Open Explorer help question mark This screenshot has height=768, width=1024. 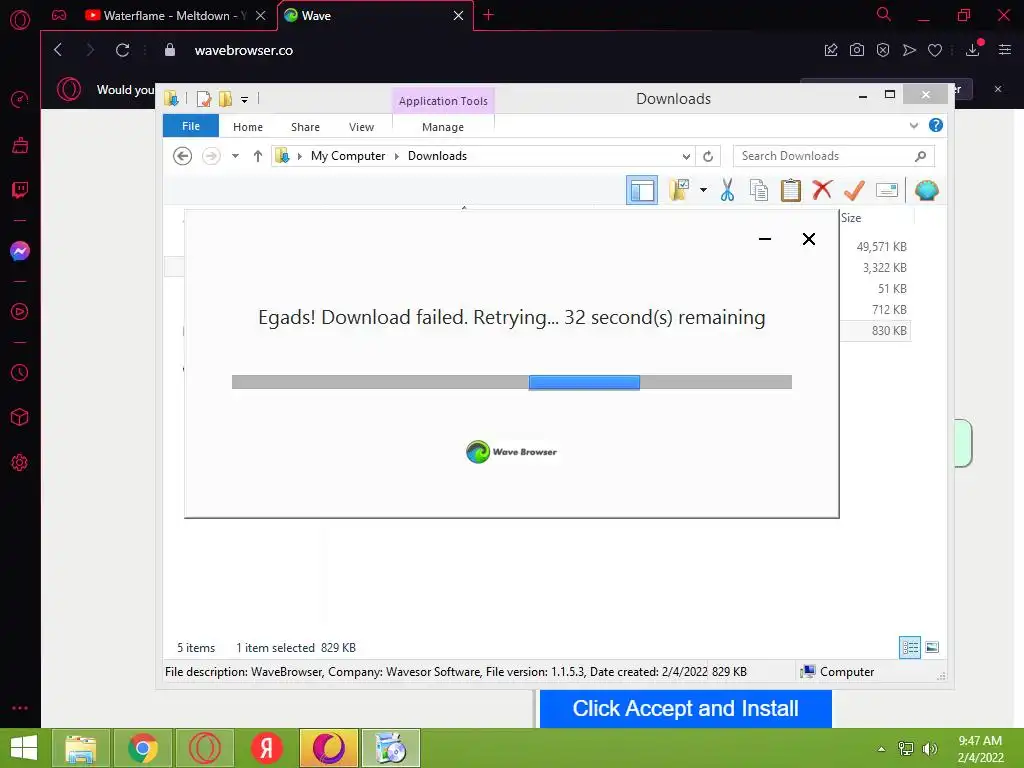(936, 125)
